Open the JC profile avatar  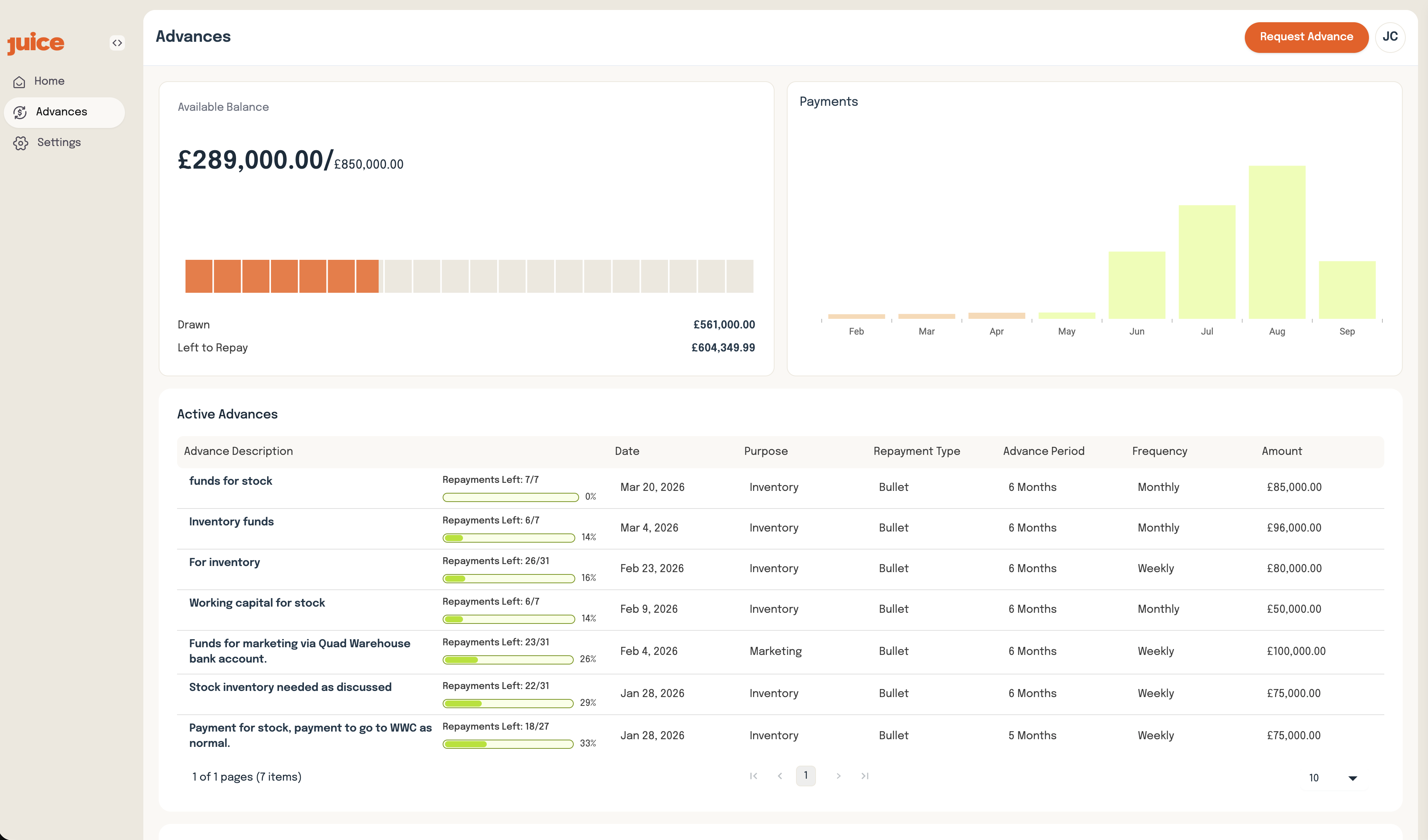tap(1390, 37)
